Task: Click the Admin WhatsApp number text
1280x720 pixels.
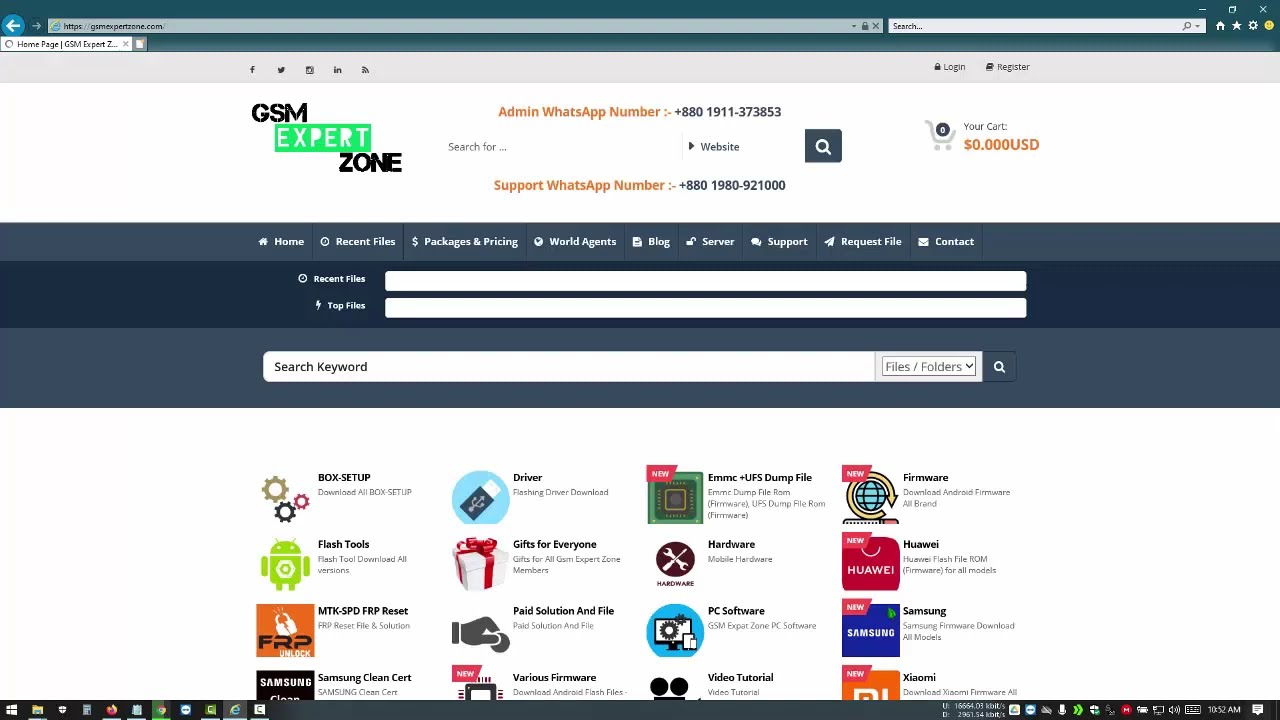Action: click(x=639, y=112)
